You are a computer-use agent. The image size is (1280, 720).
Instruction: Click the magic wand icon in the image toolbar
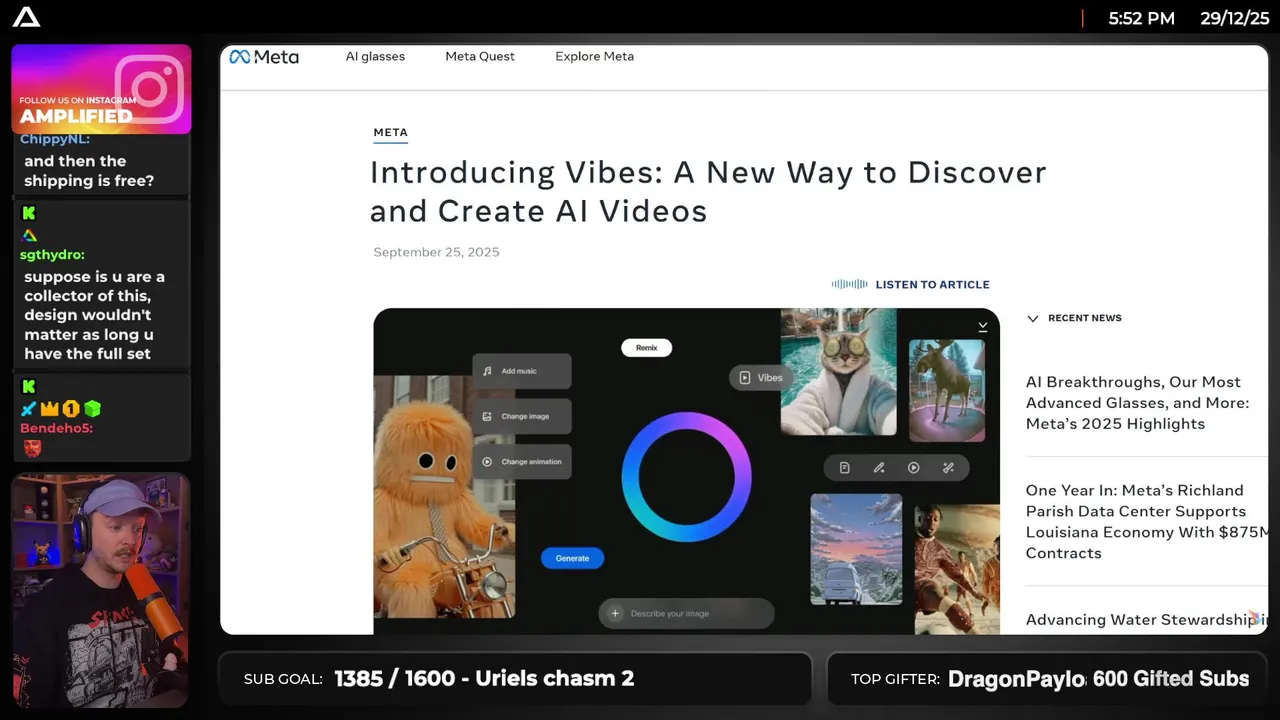point(948,468)
